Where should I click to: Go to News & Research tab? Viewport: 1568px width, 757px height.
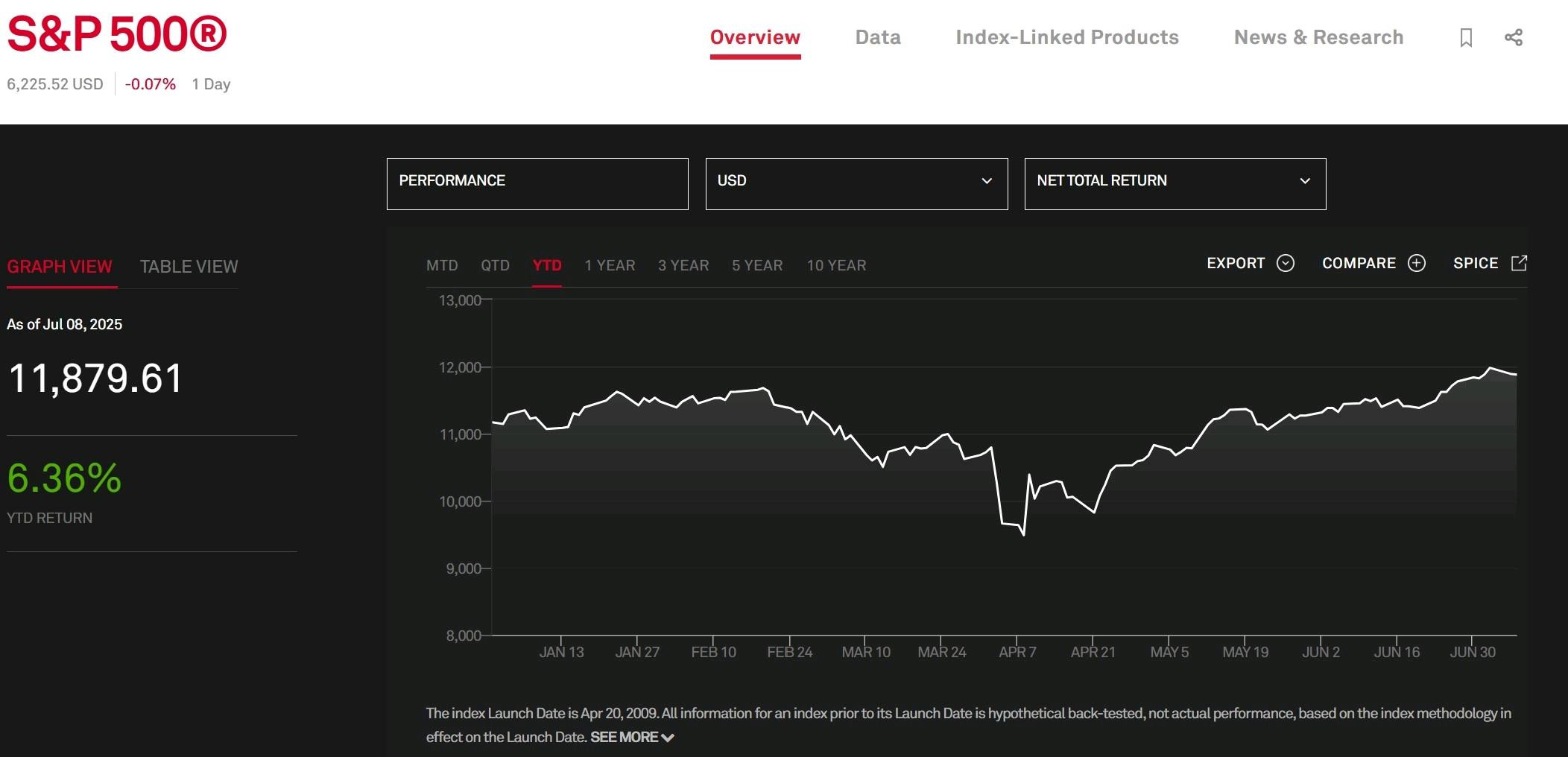point(1318,37)
